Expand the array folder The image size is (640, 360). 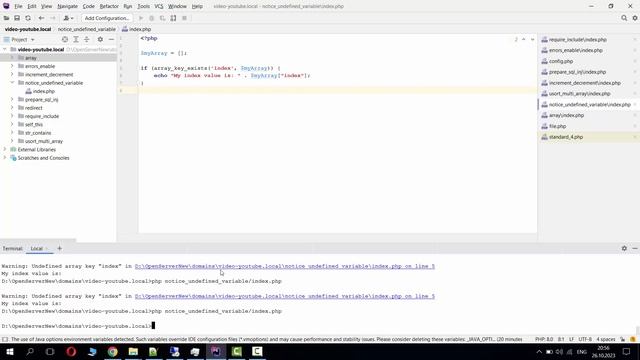coord(12,58)
